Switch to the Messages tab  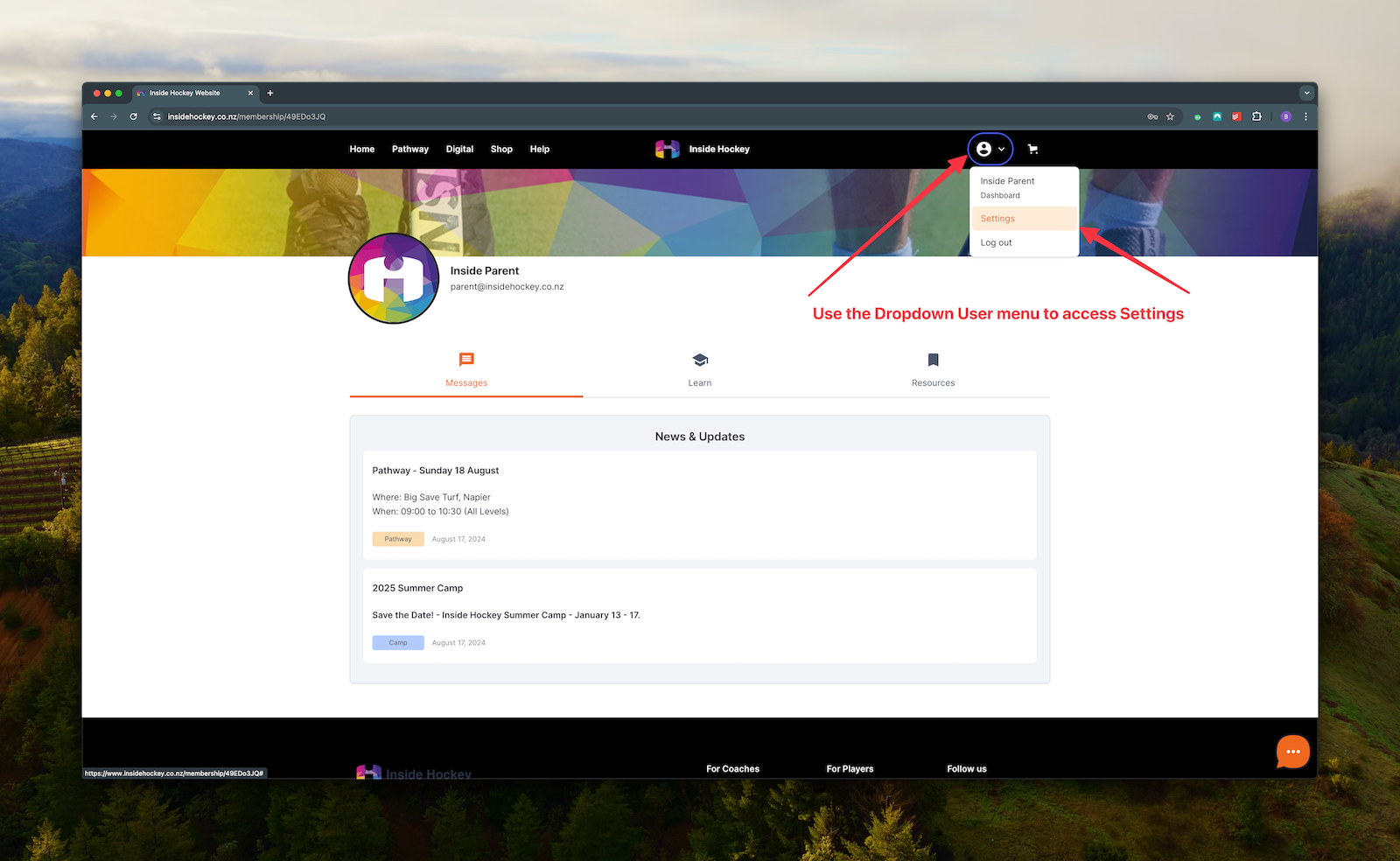pos(466,370)
